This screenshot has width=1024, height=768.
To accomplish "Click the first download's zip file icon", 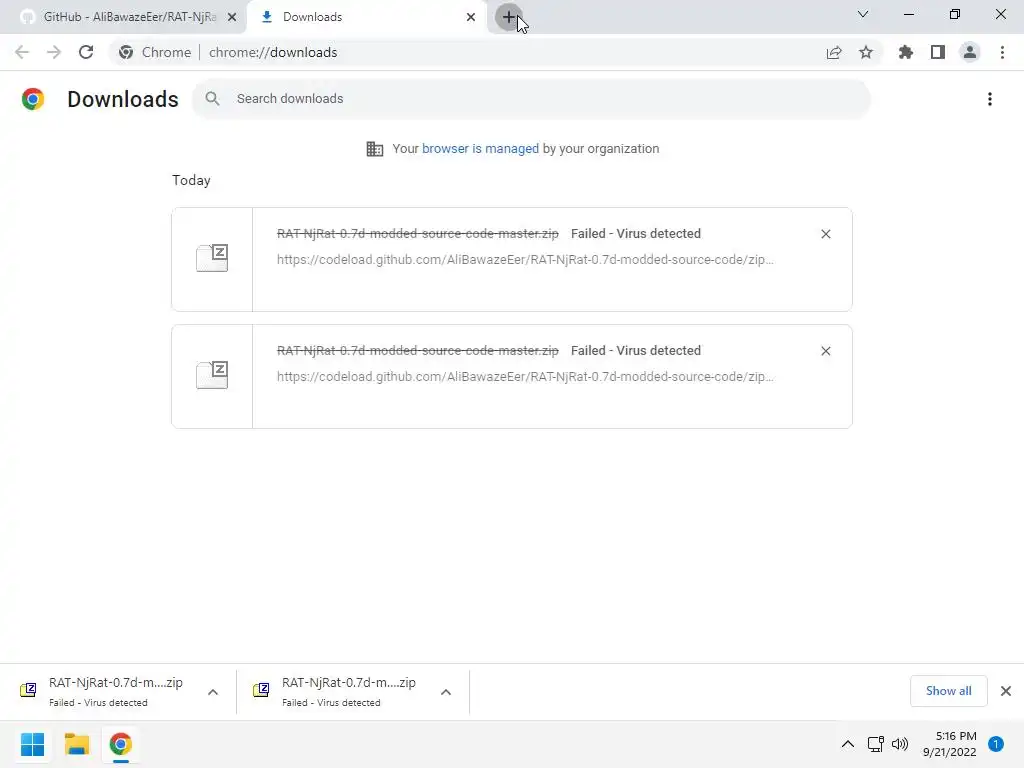I will coord(212,258).
